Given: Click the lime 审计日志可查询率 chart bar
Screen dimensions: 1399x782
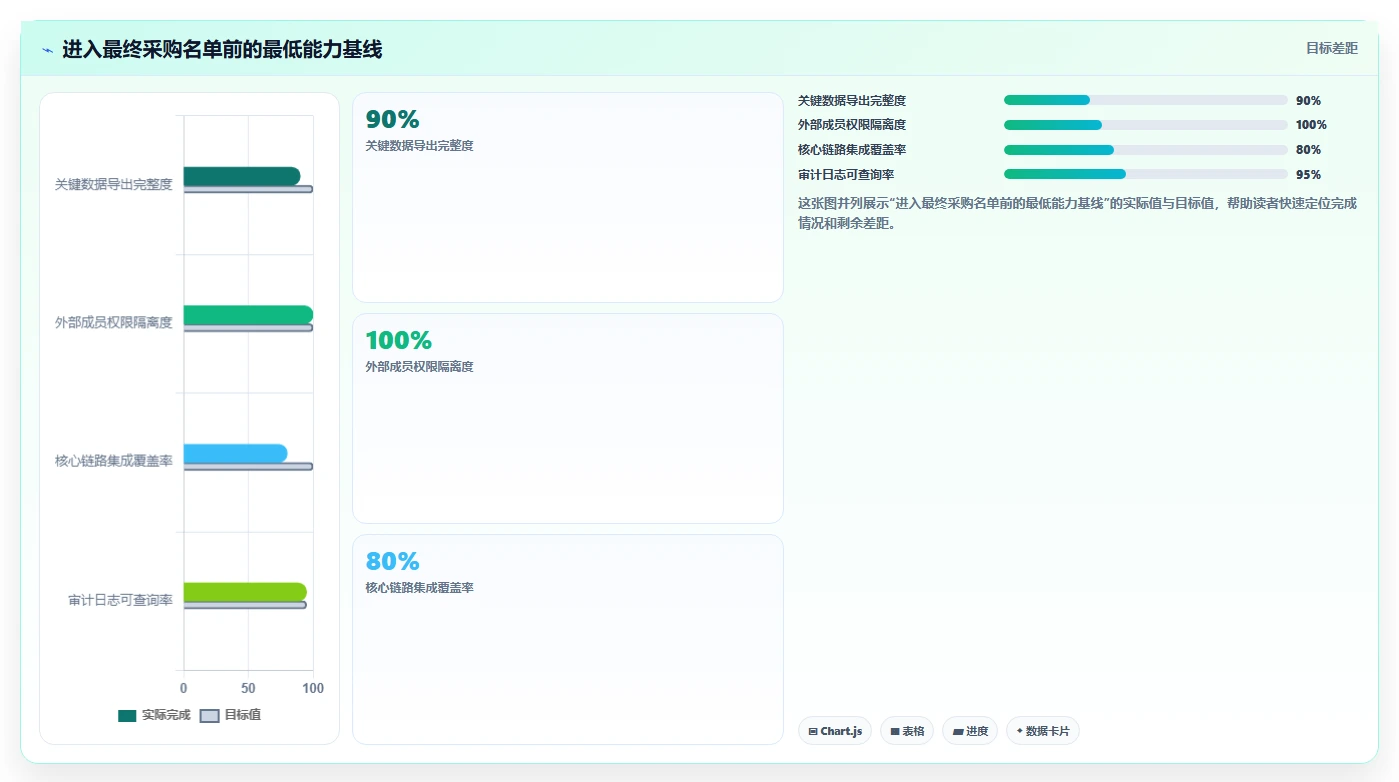Looking at the screenshot, I should pyautogui.click(x=245, y=592).
